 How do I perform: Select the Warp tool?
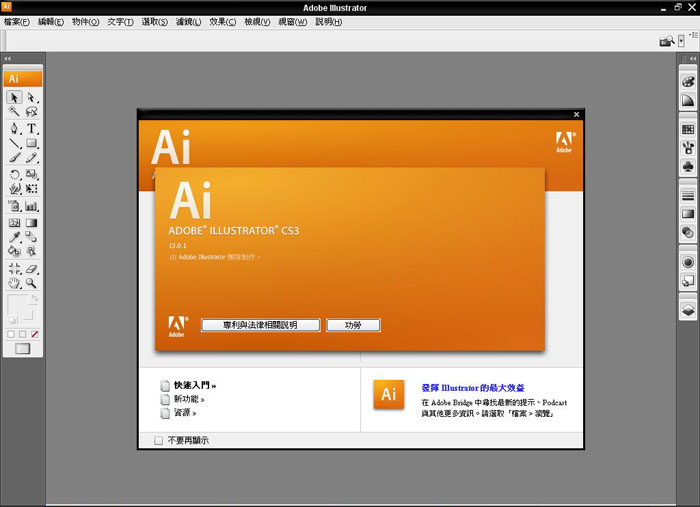[14, 189]
